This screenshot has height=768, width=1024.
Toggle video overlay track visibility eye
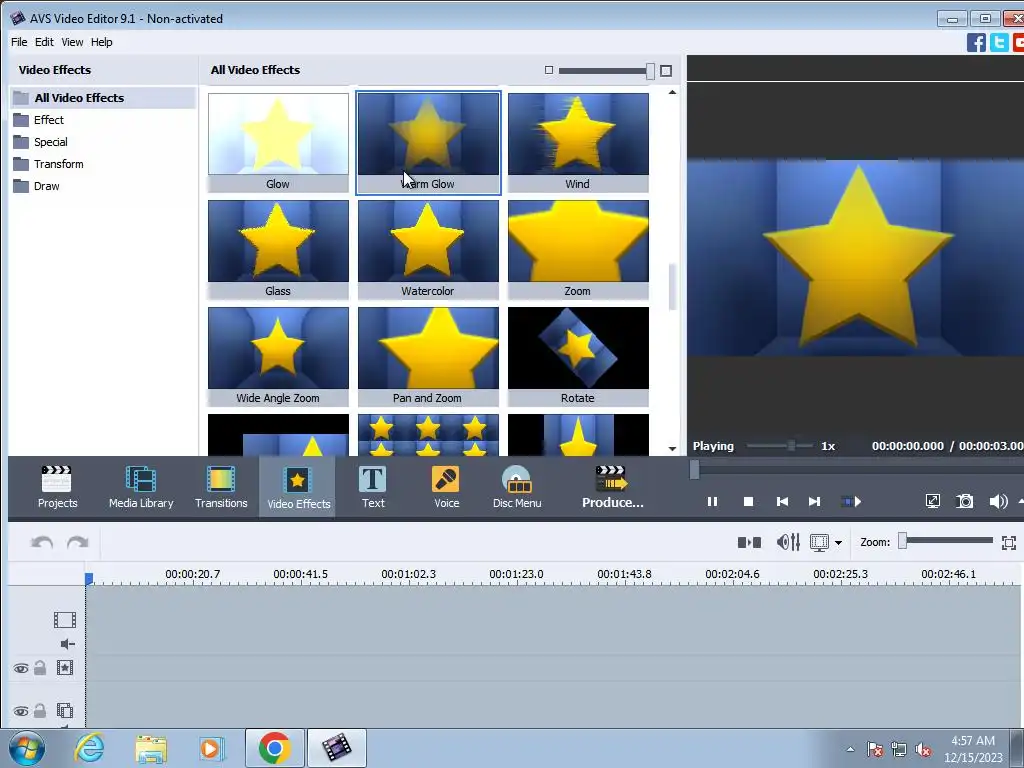21,711
